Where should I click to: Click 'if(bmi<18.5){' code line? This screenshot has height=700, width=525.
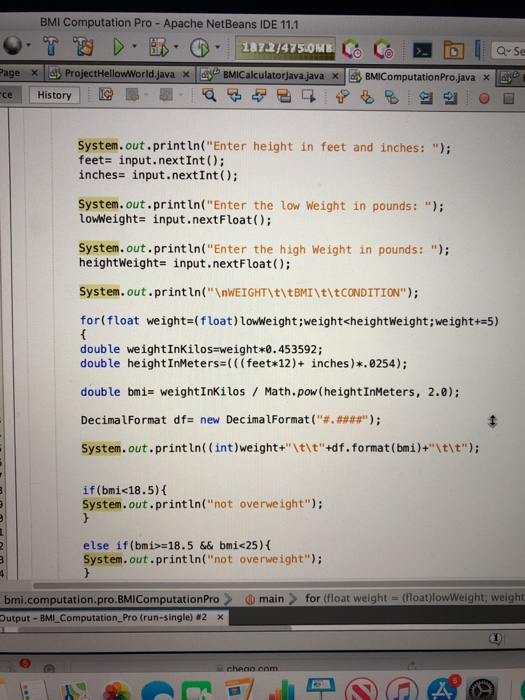coord(125,490)
